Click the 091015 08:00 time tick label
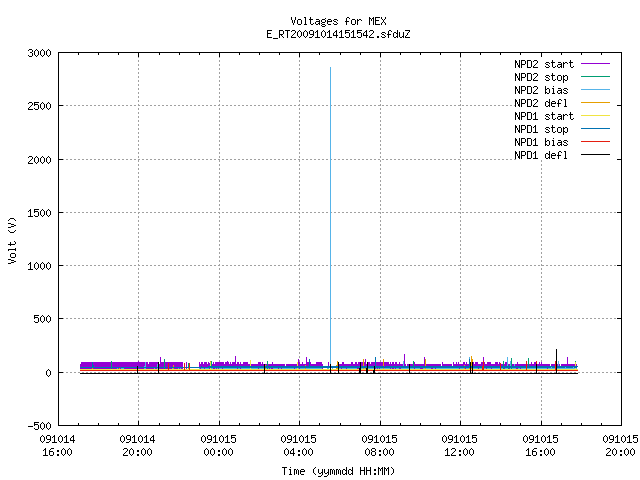The image size is (640, 480). coord(380,446)
